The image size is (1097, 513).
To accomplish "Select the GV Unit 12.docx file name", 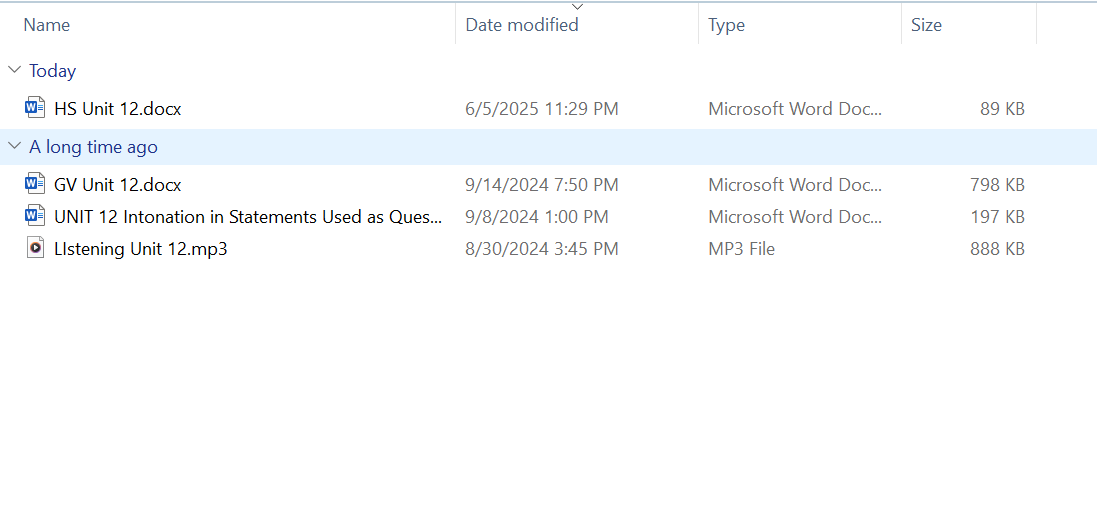I will click(x=118, y=184).
